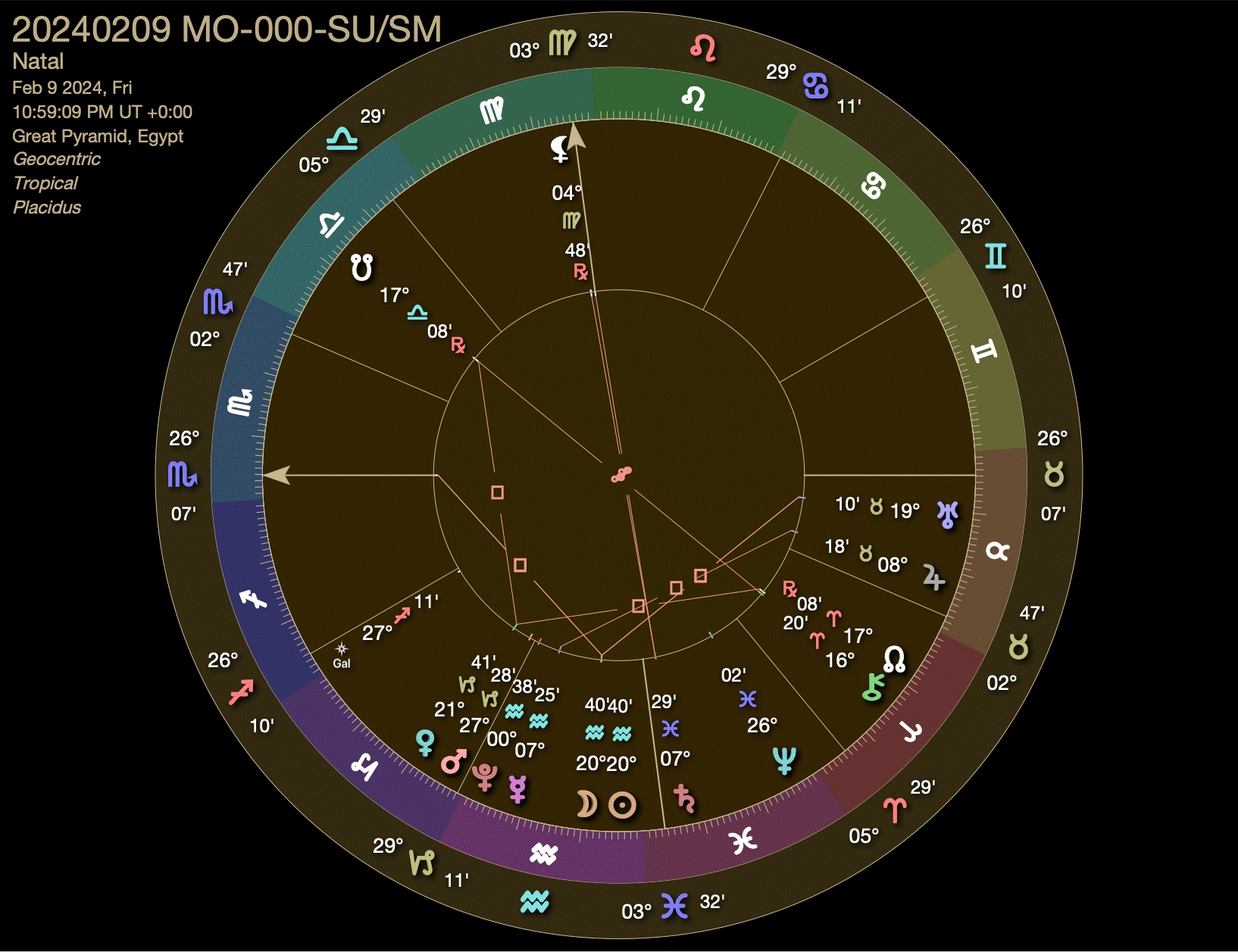Click the Libra sign in the teal band
Image resolution: width=1238 pixels, height=952 pixels.
point(331,224)
